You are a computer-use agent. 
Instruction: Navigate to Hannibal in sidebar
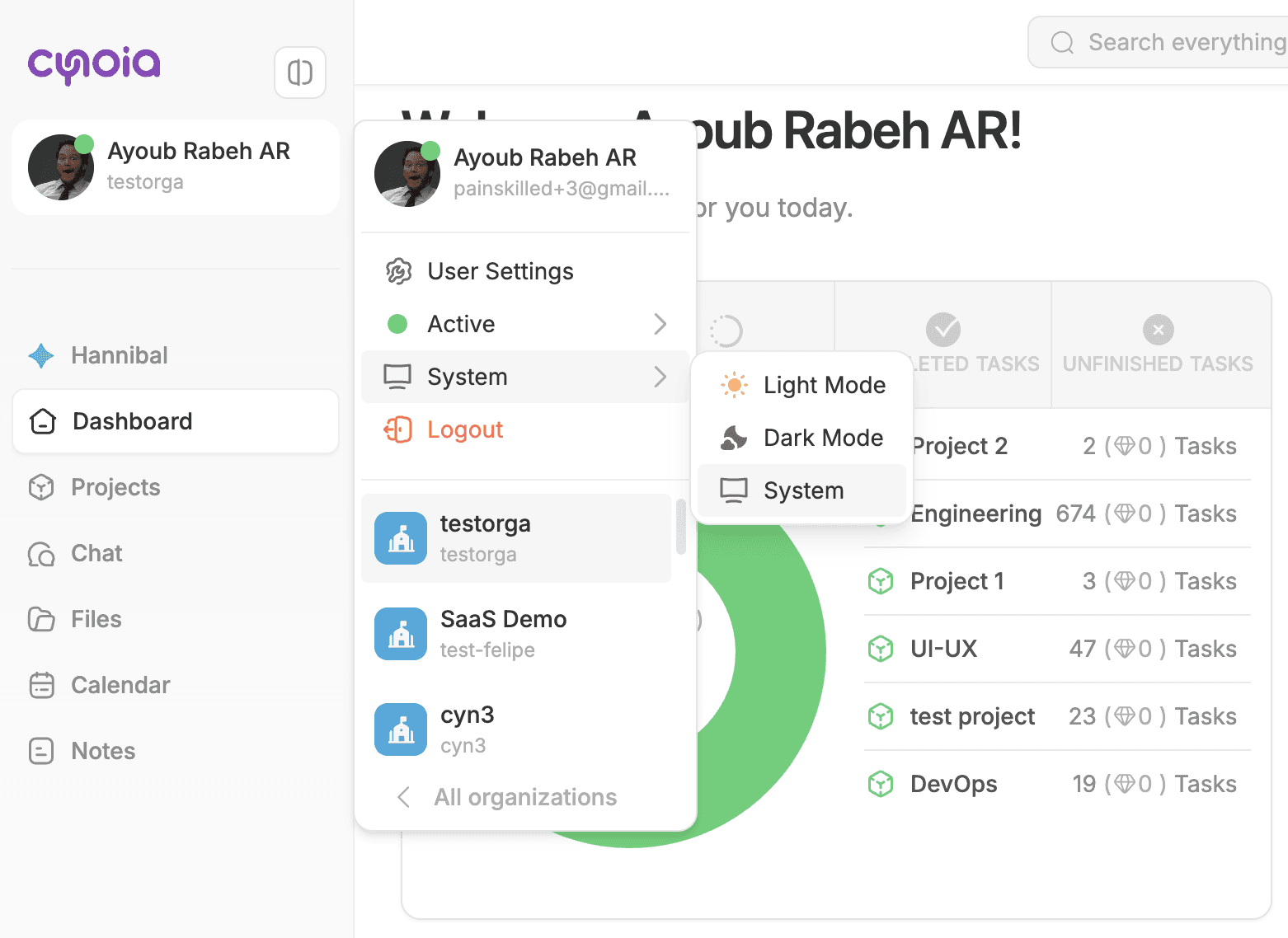[176, 355]
